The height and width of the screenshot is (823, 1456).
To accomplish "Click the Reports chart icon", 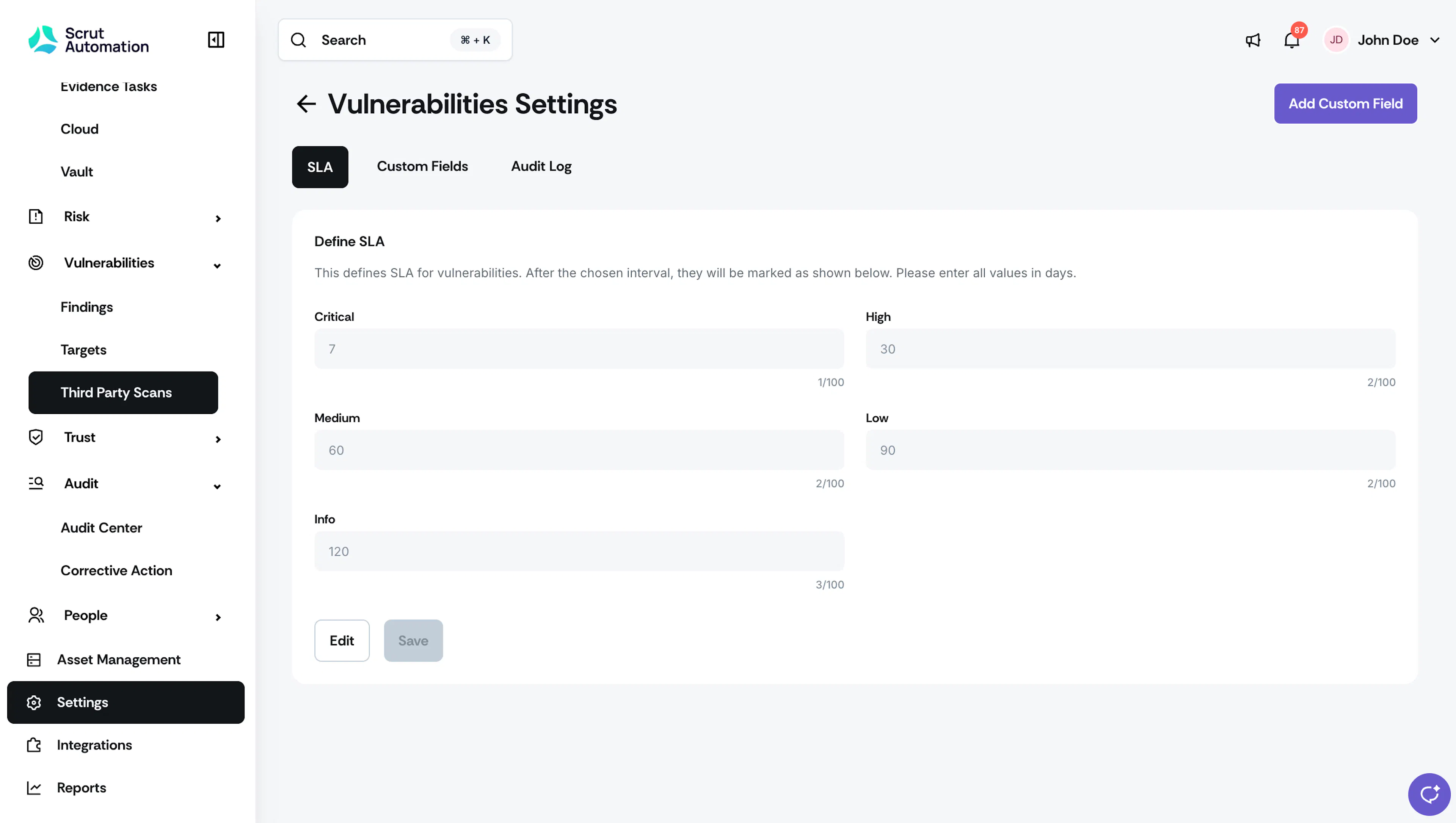I will tap(34, 788).
